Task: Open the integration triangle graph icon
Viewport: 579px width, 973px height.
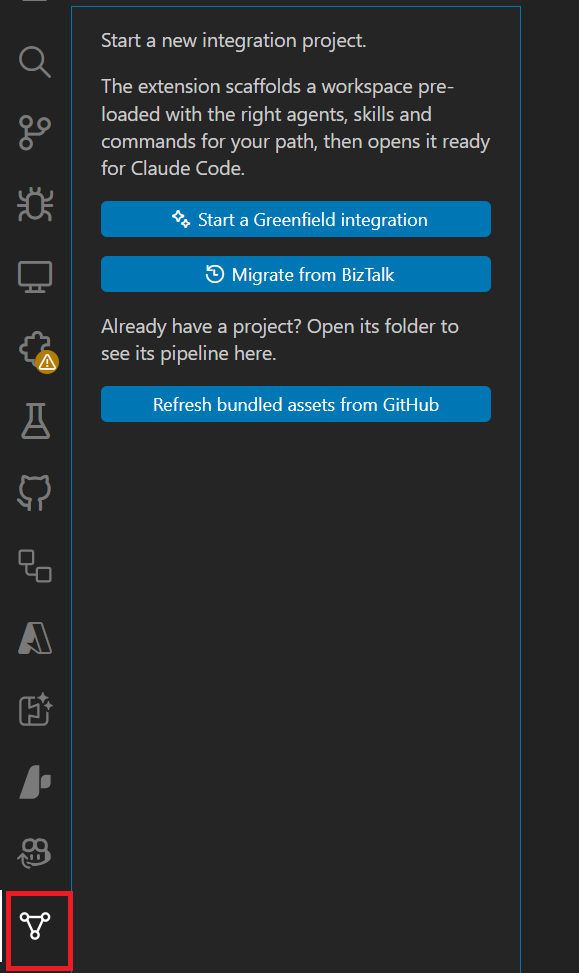Action: point(35,926)
